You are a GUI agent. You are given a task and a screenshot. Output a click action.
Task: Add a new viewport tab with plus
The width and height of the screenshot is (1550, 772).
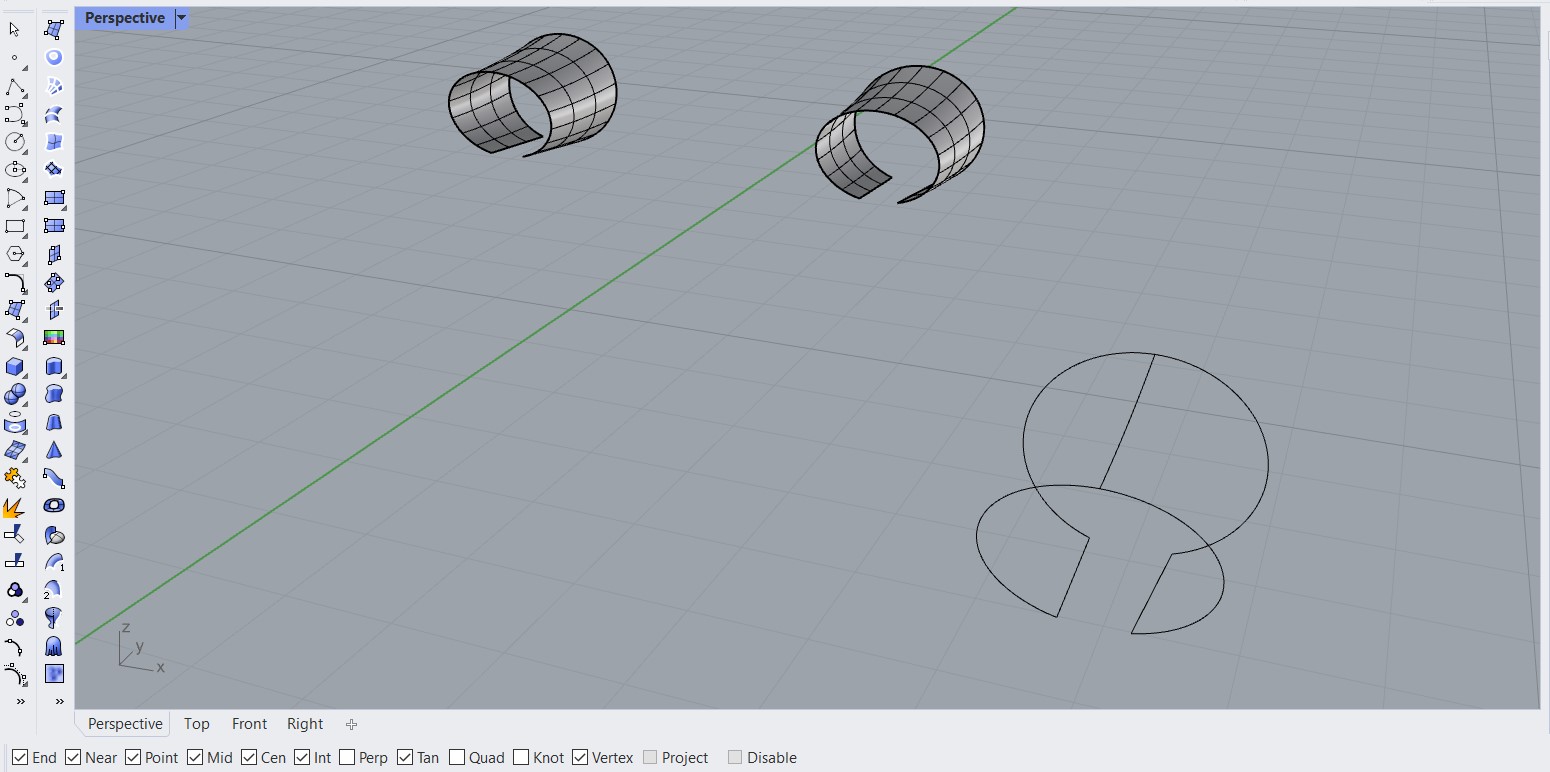(351, 724)
